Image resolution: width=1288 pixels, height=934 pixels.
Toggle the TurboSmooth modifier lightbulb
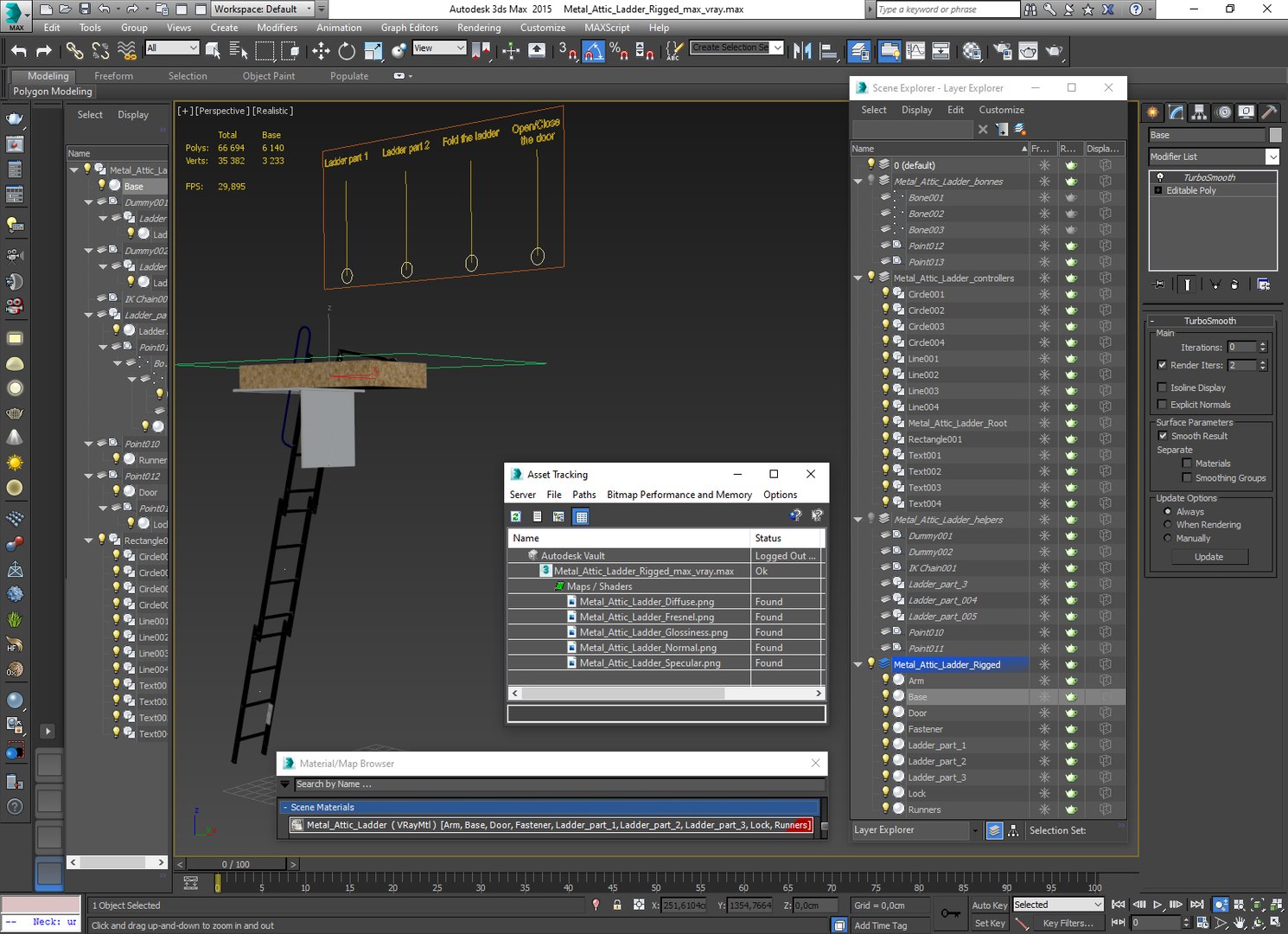pyautogui.click(x=1160, y=177)
